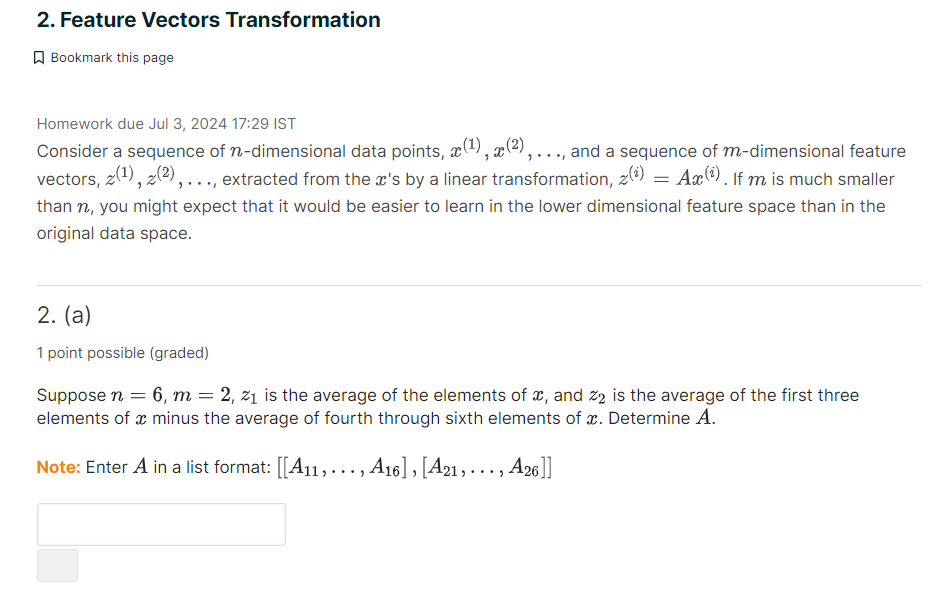Click the horizontal divider above section 2(a)
This screenshot has height=607, width=932.
[x=478, y=281]
